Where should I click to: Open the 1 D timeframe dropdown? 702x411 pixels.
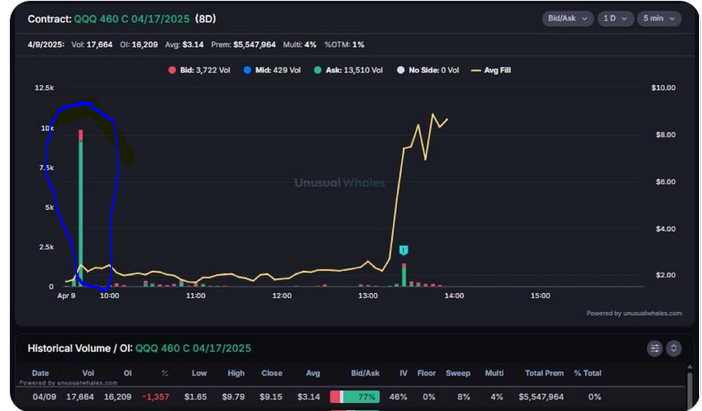pyautogui.click(x=615, y=18)
